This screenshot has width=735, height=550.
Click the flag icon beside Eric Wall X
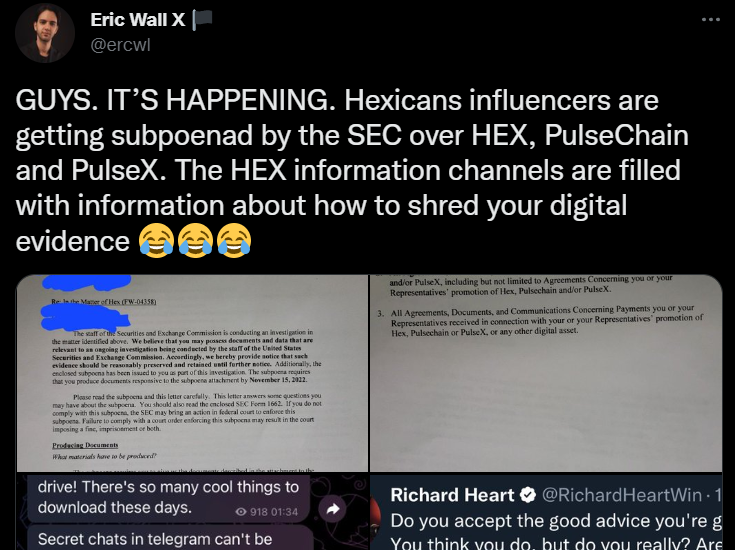(x=202, y=20)
